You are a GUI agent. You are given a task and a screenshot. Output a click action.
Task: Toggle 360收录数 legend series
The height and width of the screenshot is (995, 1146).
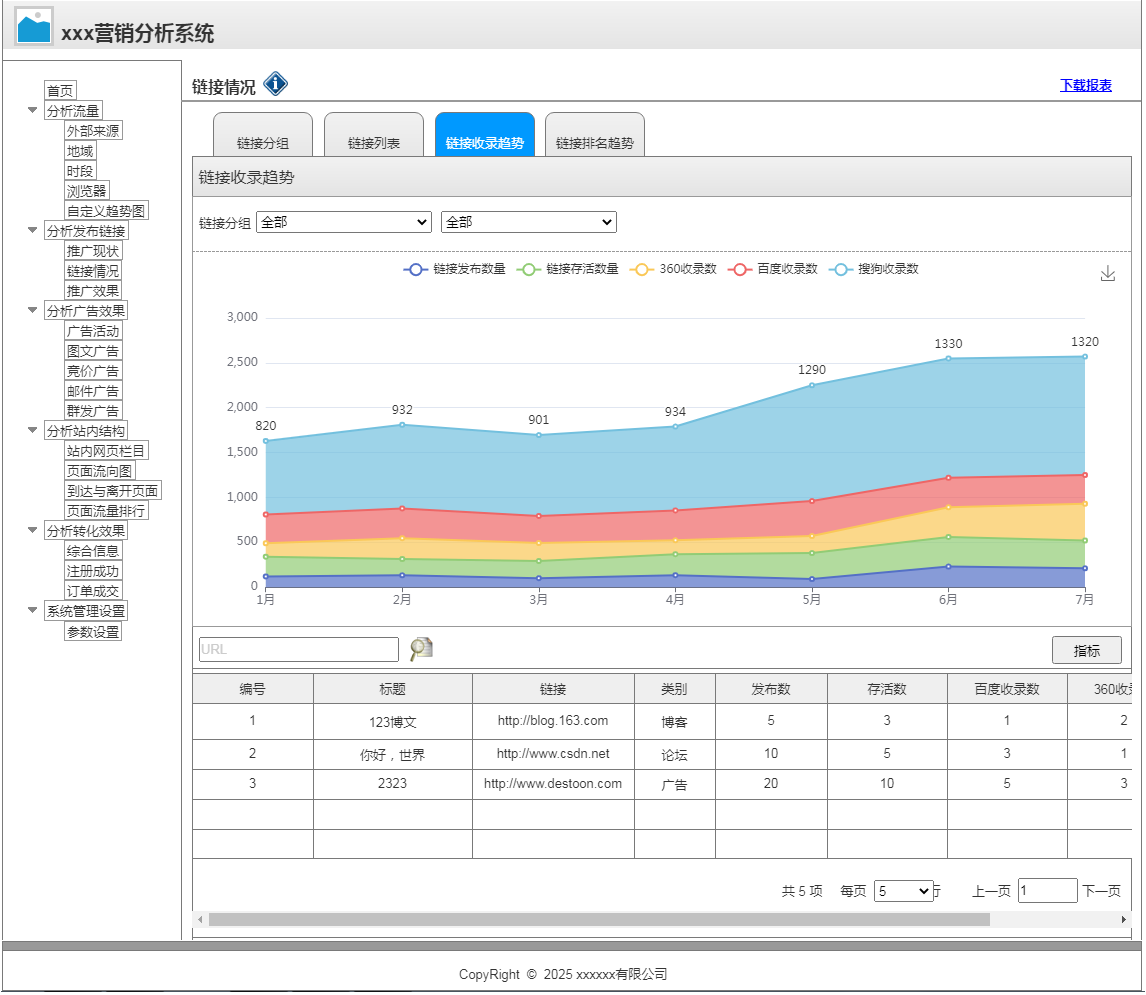(x=673, y=269)
